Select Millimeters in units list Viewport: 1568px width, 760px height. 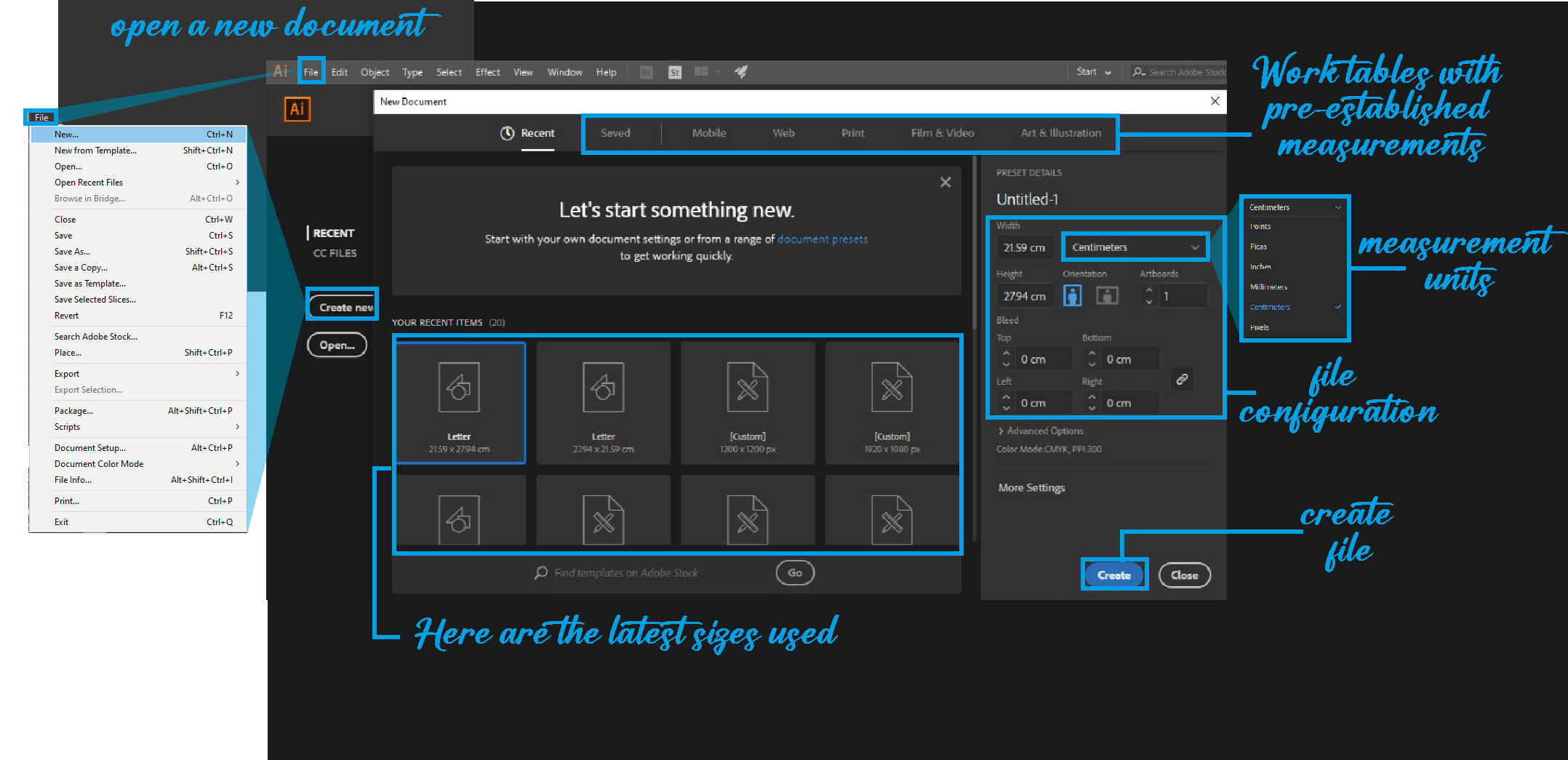click(x=1268, y=287)
